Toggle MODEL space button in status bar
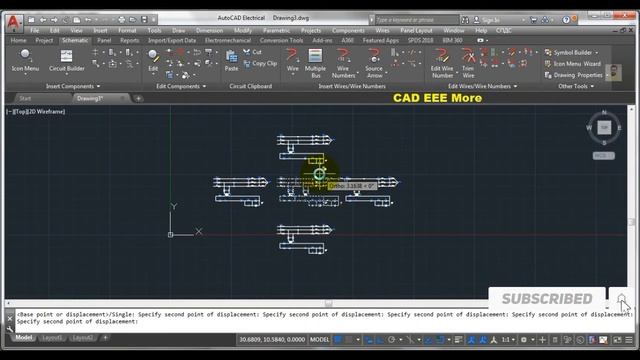 [x=319, y=340]
